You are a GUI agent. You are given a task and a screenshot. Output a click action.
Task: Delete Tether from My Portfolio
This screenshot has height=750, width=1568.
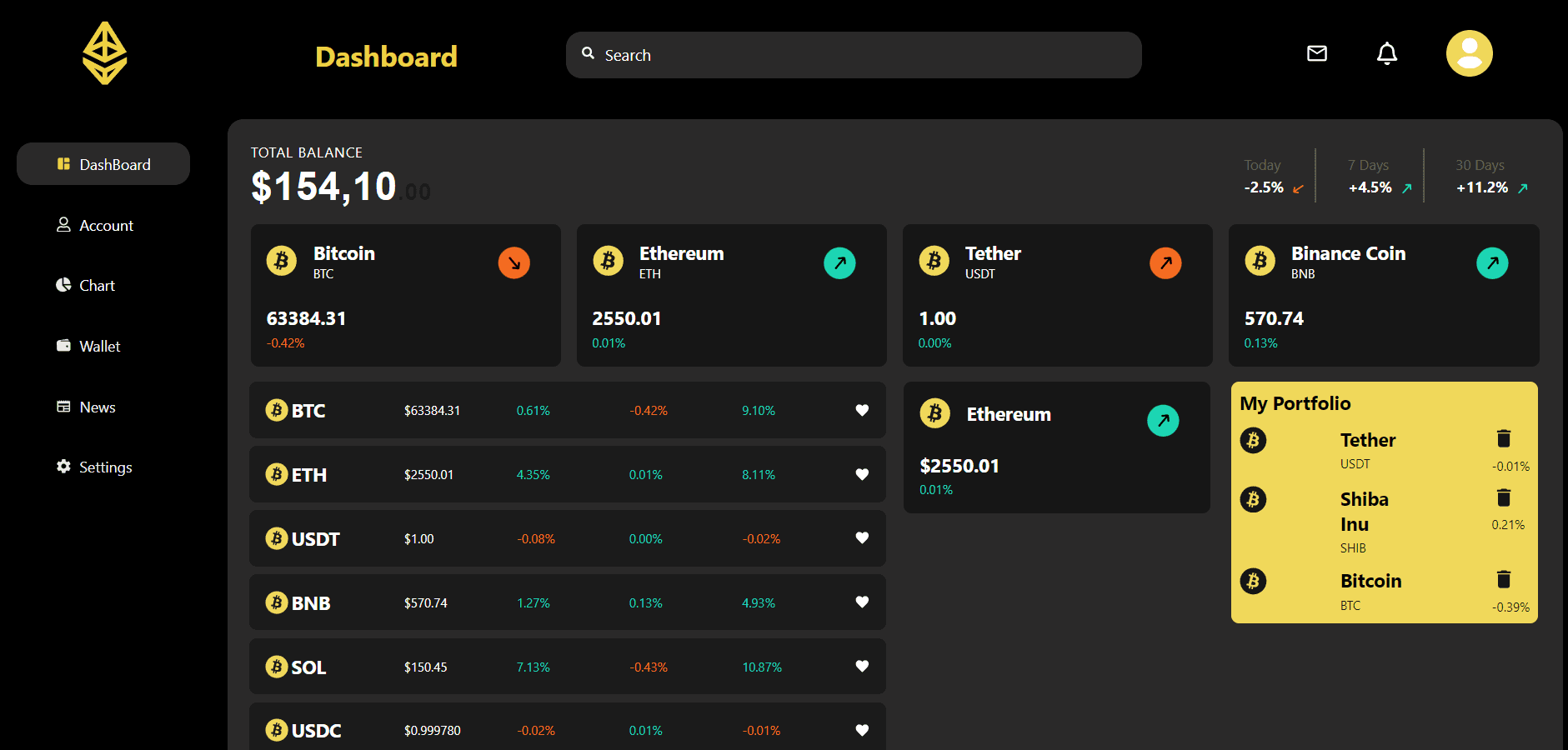[x=1504, y=438]
